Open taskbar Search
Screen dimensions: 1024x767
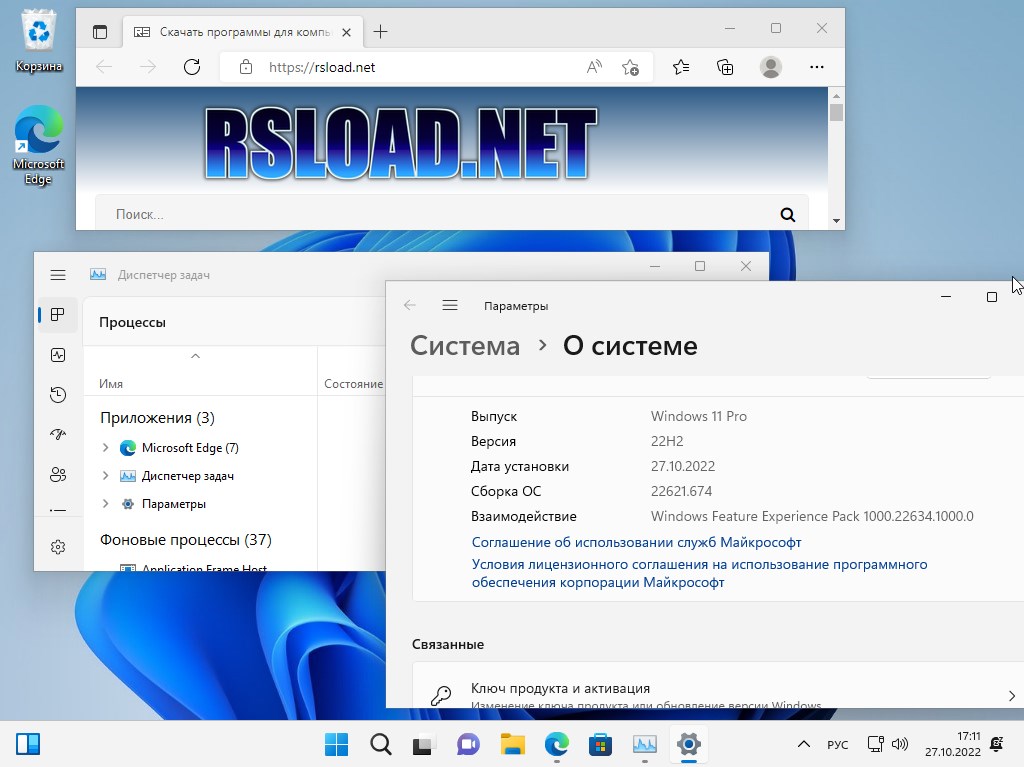(x=380, y=743)
